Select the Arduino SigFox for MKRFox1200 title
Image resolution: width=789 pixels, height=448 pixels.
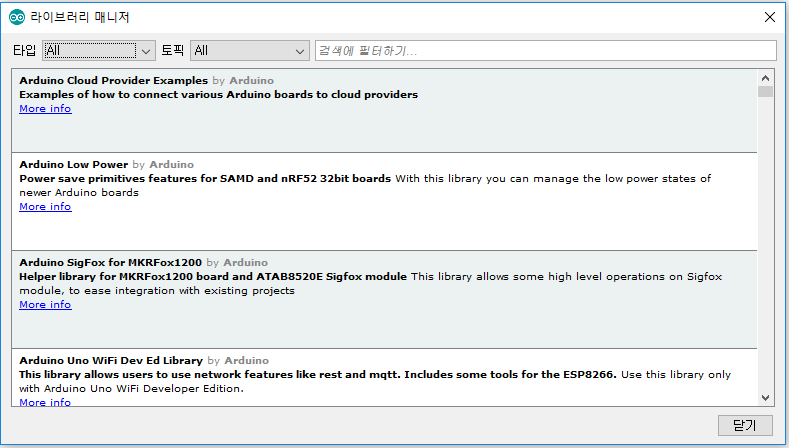111,262
